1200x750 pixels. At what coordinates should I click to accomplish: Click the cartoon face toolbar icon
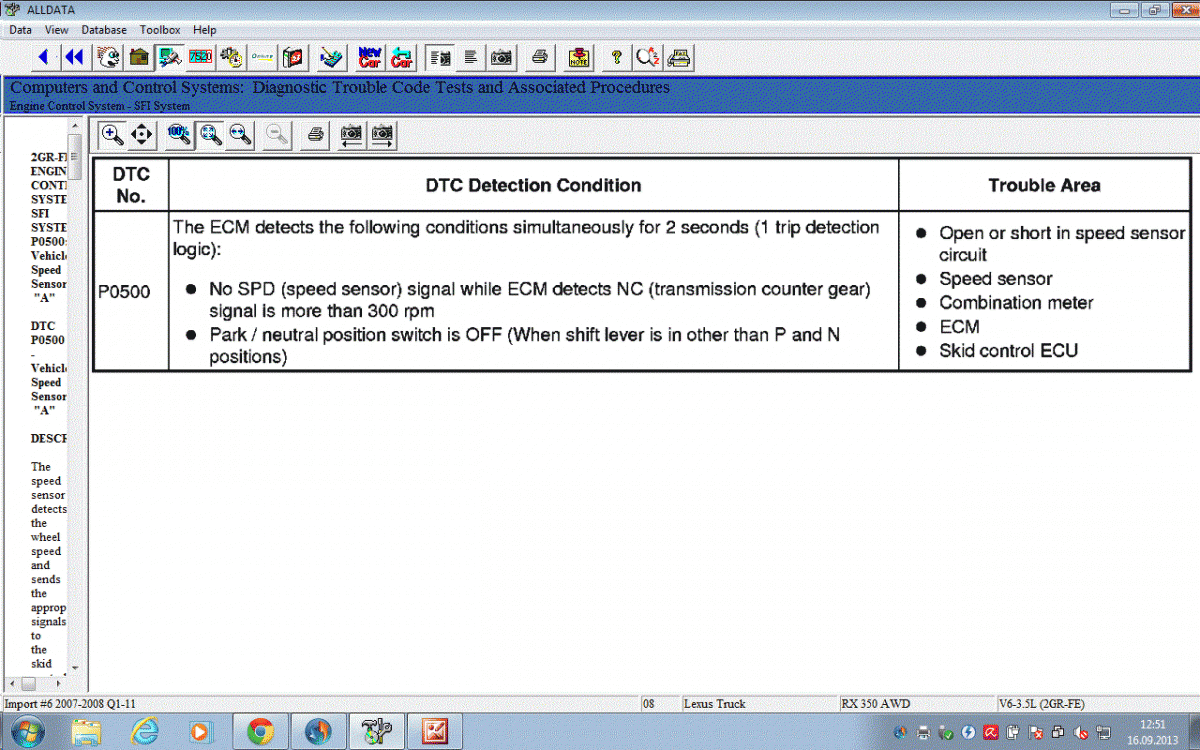[x=108, y=57]
